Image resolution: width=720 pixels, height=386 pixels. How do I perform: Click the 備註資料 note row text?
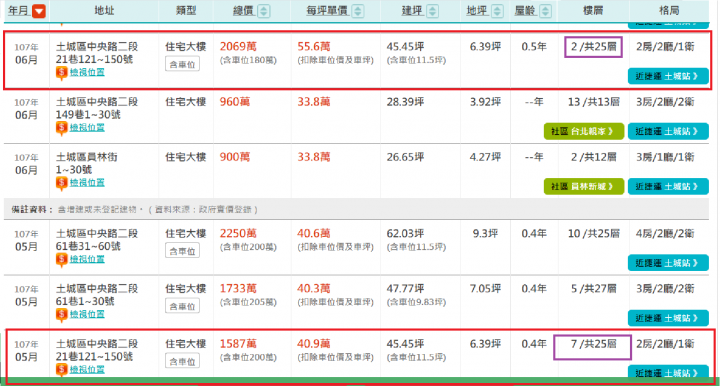(135, 209)
